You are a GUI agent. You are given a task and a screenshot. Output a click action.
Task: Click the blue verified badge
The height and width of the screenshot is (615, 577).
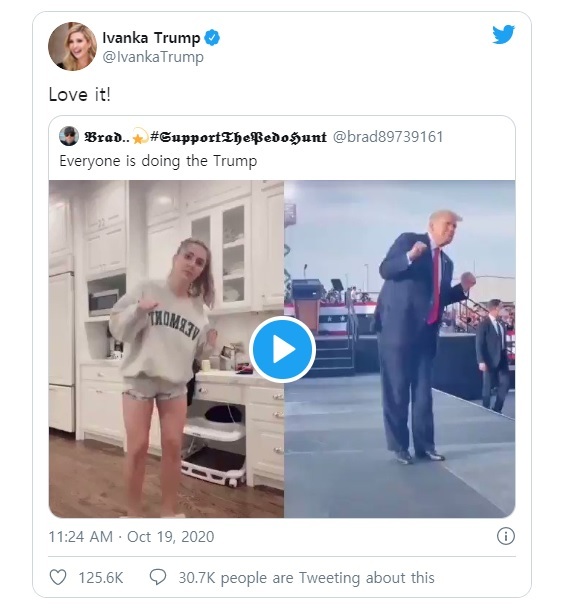pos(212,38)
